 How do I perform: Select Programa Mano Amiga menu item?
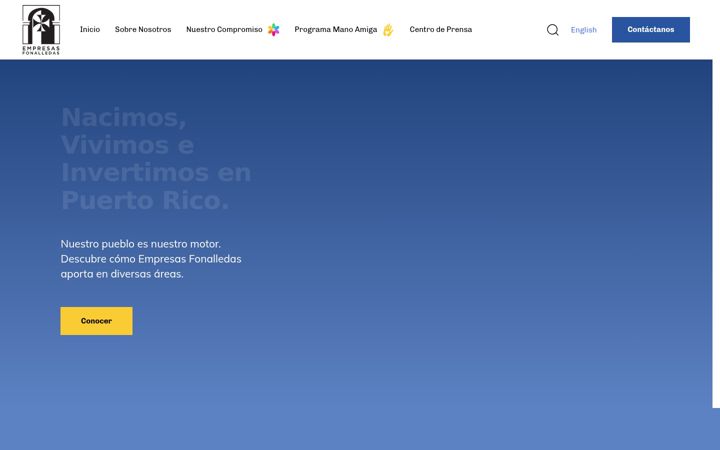pos(336,29)
